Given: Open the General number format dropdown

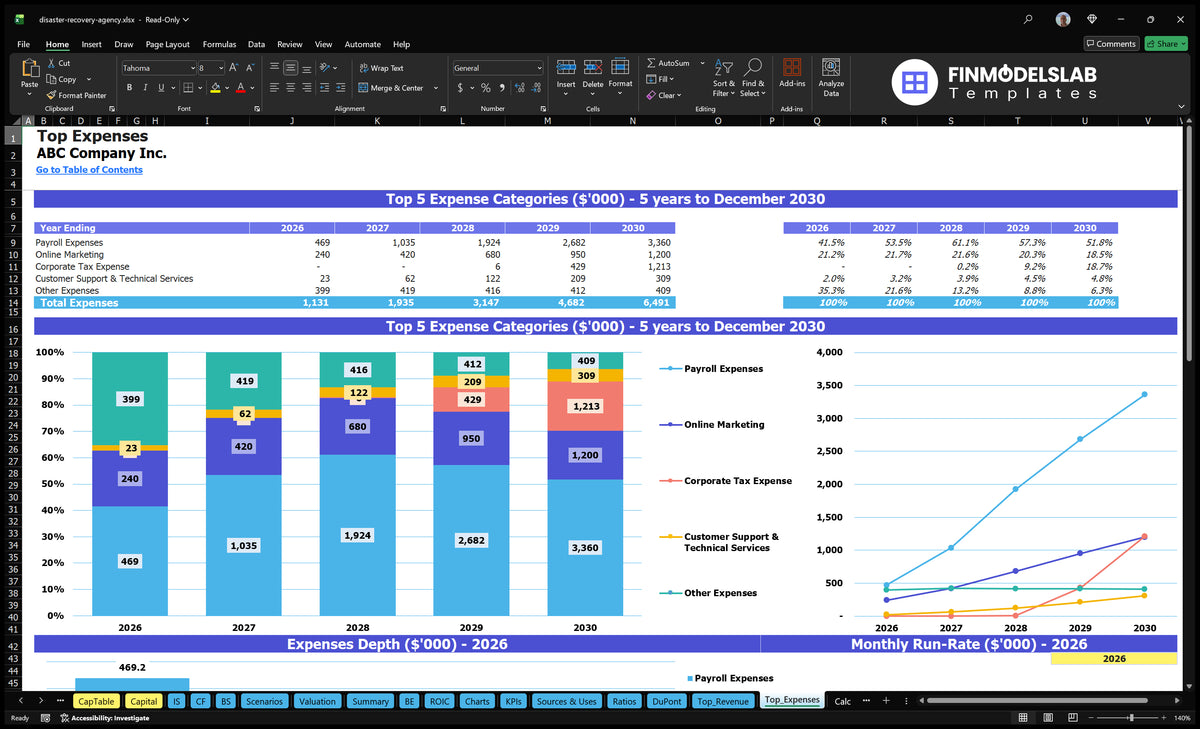Looking at the screenshot, I should [539, 68].
